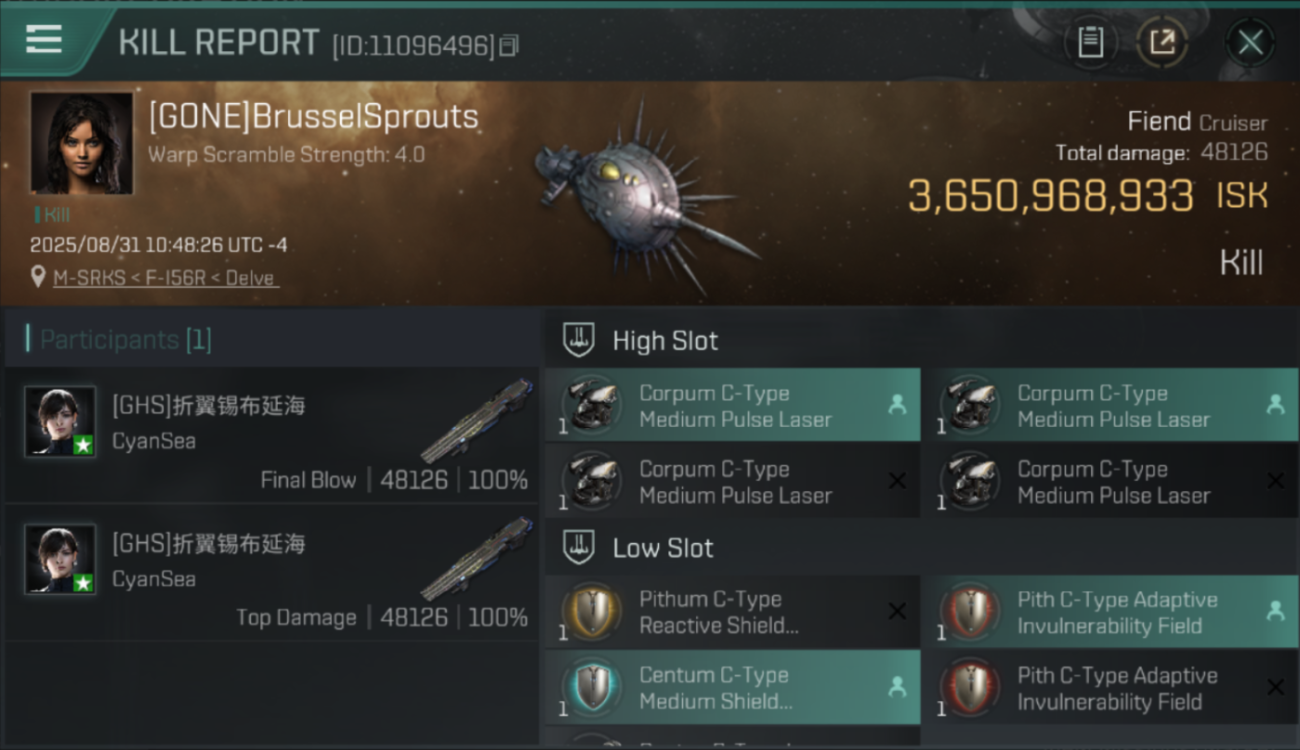View BrusselSprouts pilot portrait
The image size is (1300, 750).
(81, 142)
